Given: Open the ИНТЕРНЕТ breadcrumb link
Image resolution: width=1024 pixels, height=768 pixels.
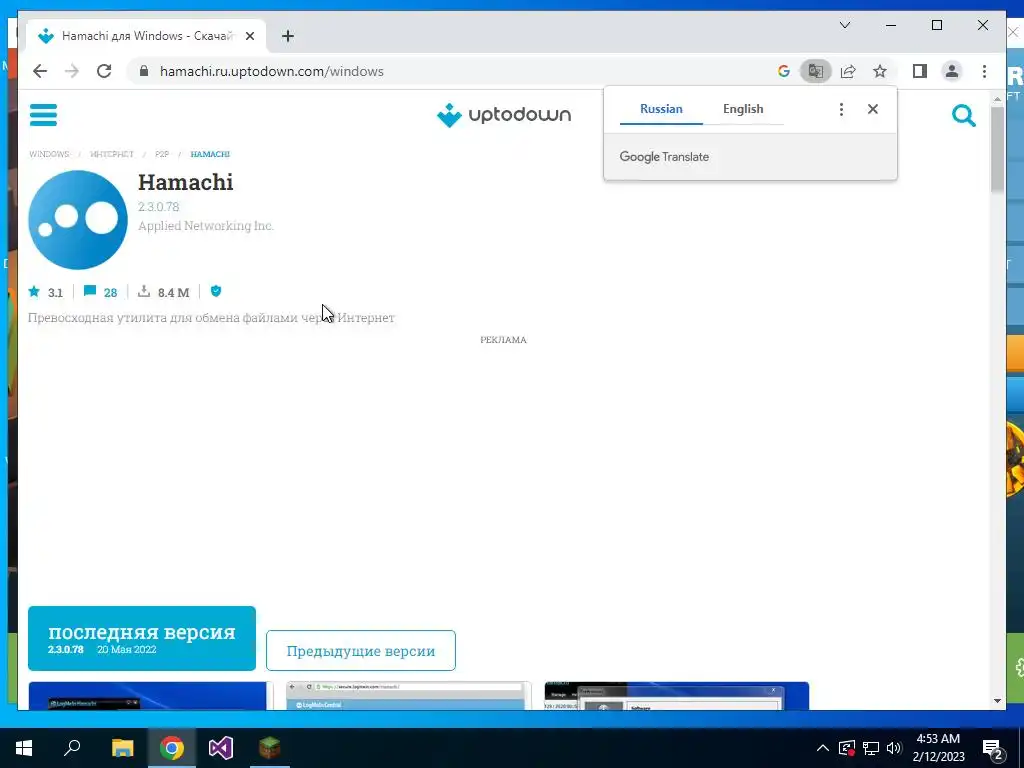Looking at the screenshot, I should click(x=112, y=154).
